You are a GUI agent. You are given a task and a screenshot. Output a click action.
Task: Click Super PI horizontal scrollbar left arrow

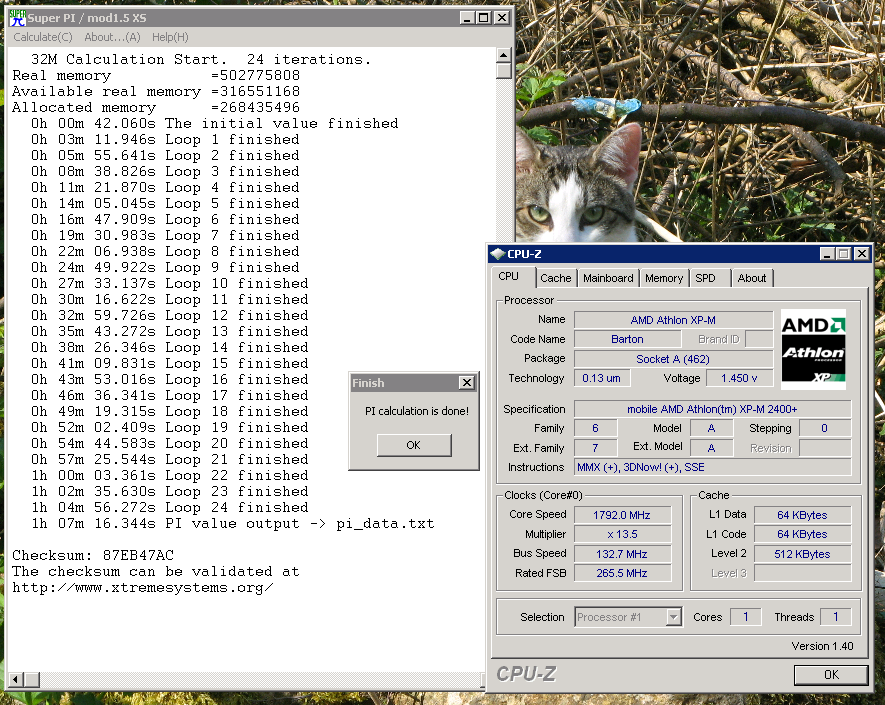coord(16,679)
